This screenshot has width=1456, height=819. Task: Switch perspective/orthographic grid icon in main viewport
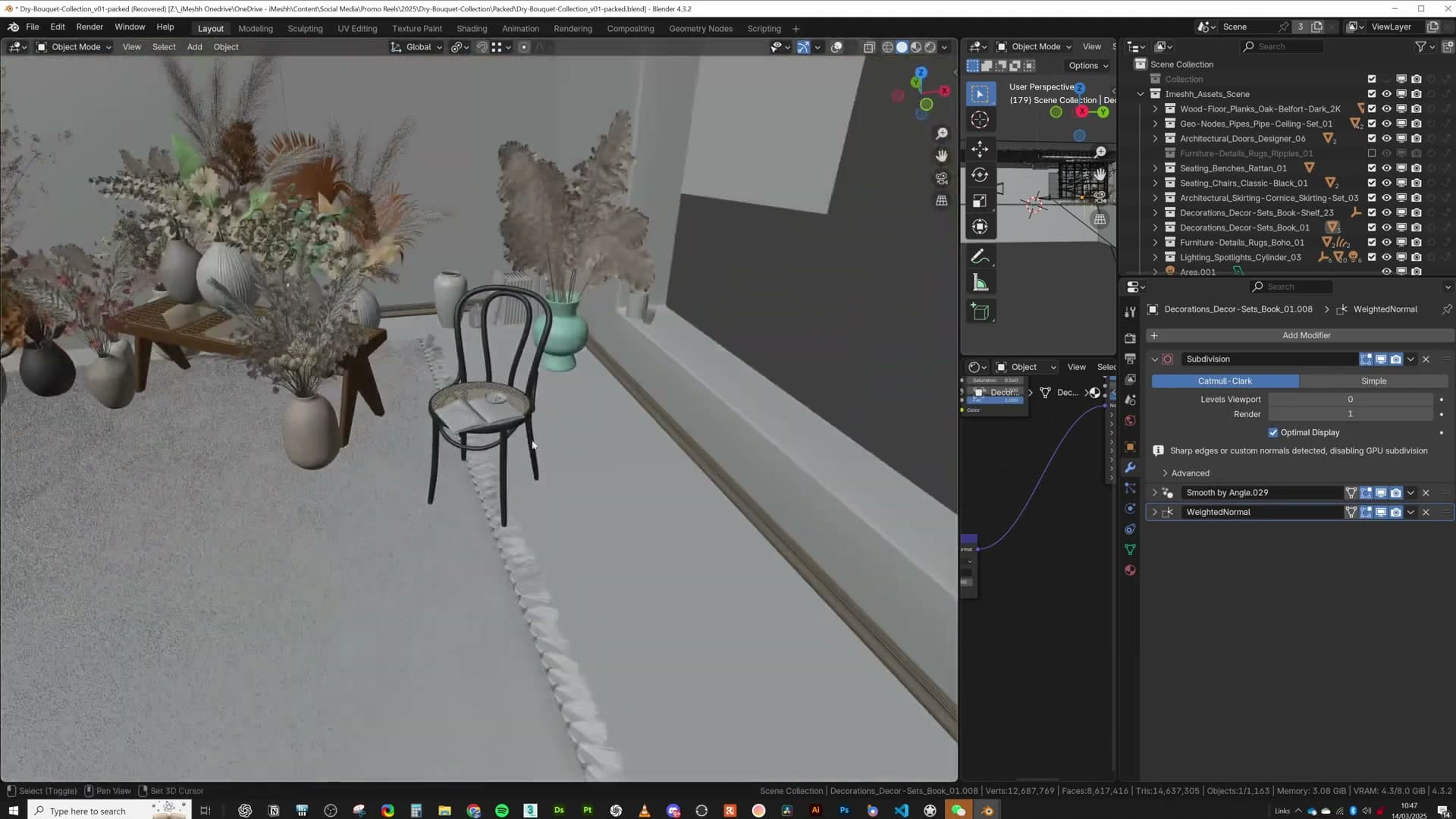tap(942, 200)
